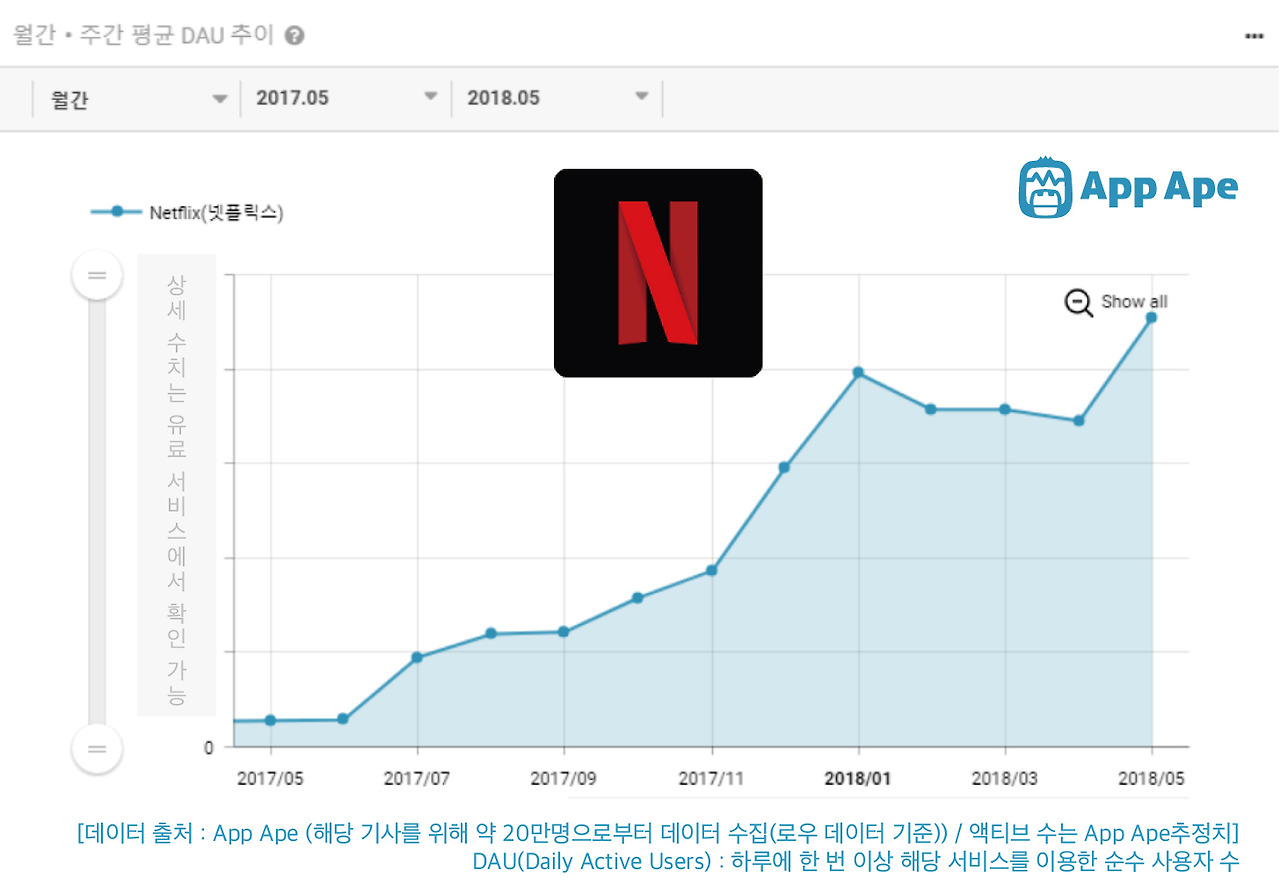
Task: Click the help question mark icon
Action: (293, 35)
